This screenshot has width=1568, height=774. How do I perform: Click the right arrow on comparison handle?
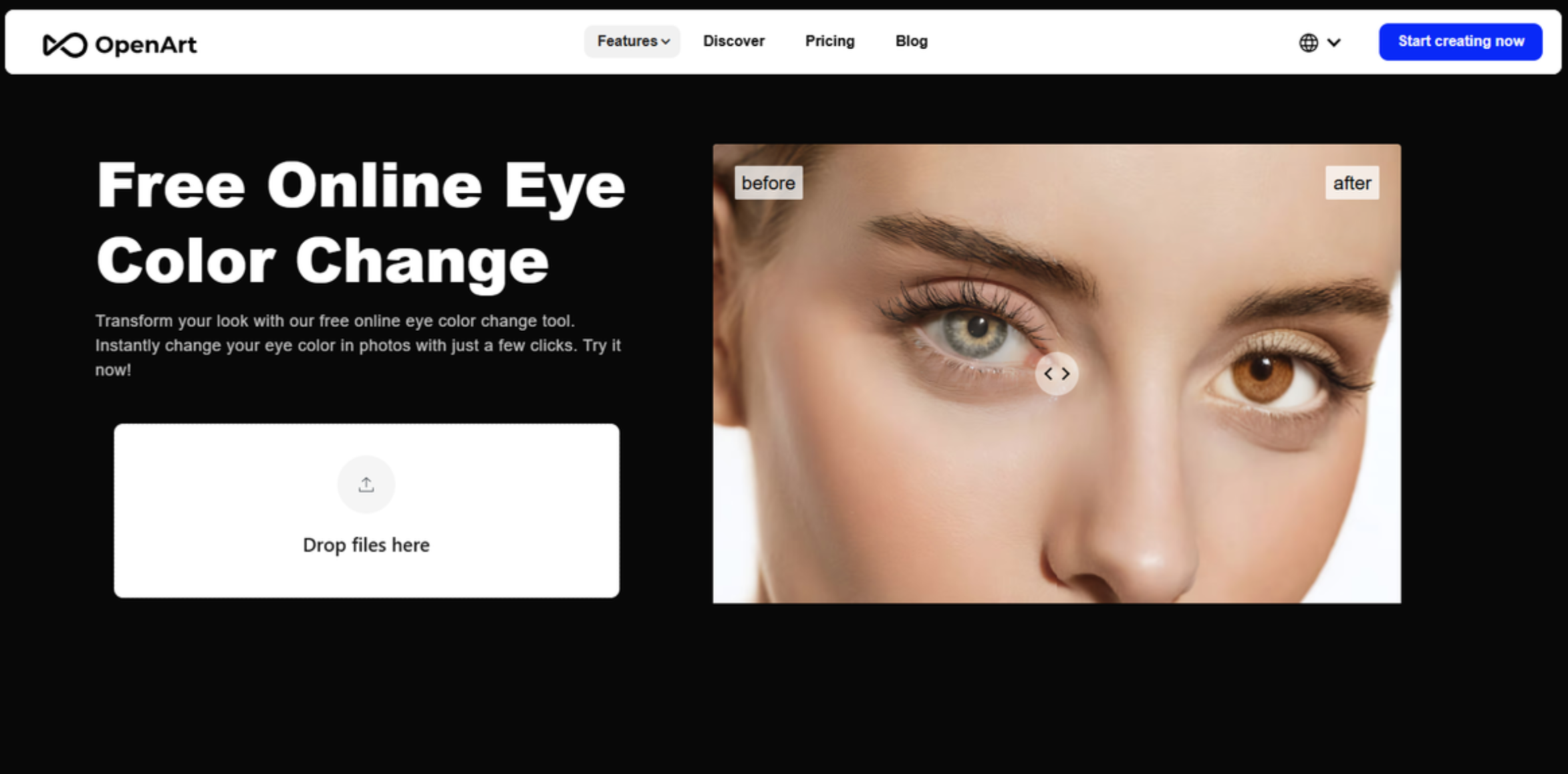[1065, 374]
